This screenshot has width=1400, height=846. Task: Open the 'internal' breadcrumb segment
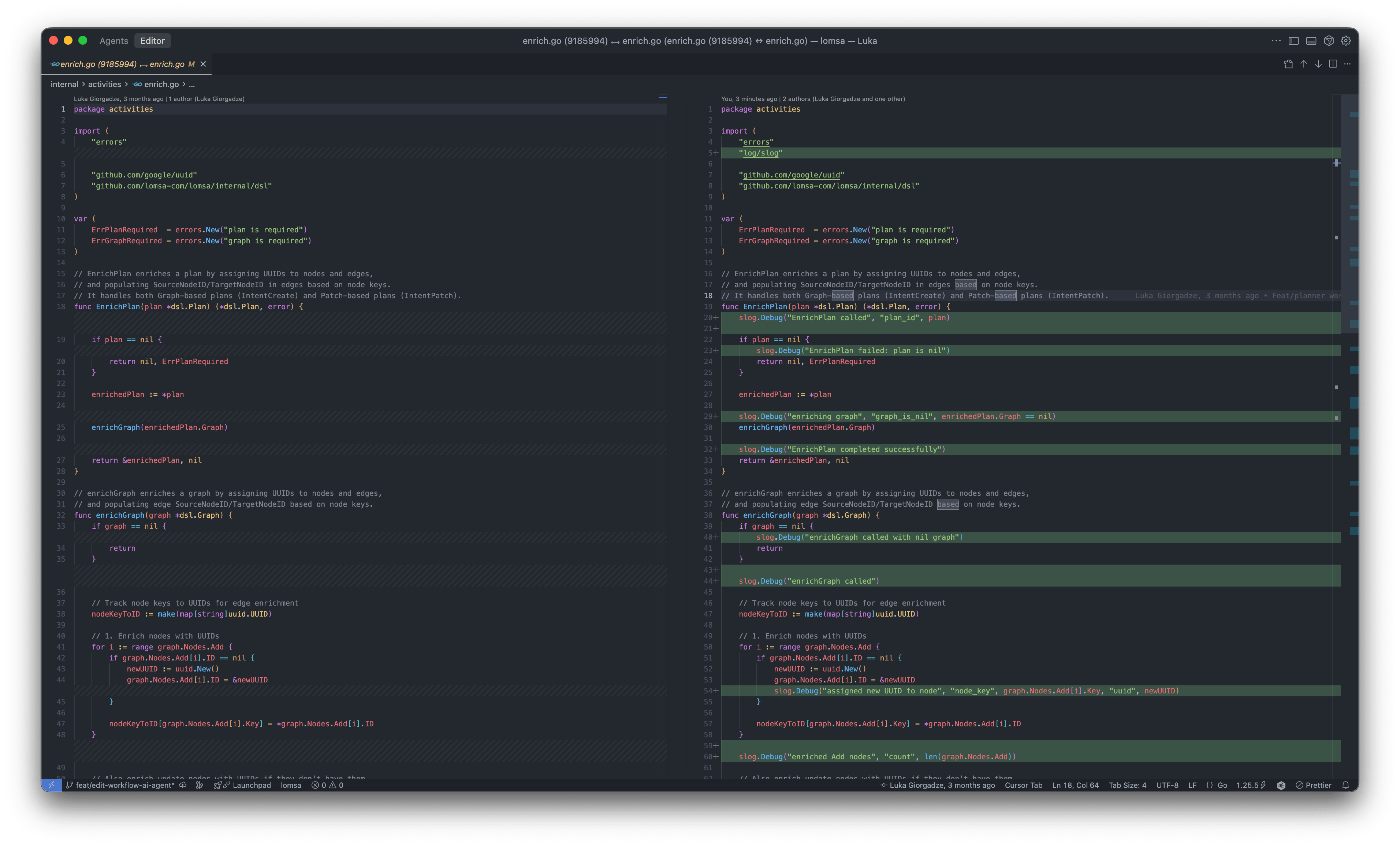click(64, 84)
